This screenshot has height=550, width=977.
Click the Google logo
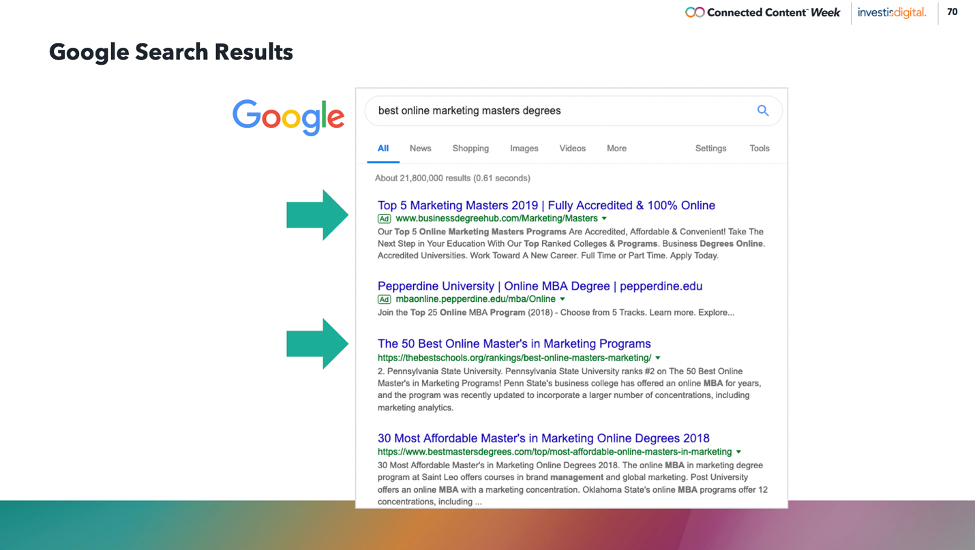click(x=288, y=117)
